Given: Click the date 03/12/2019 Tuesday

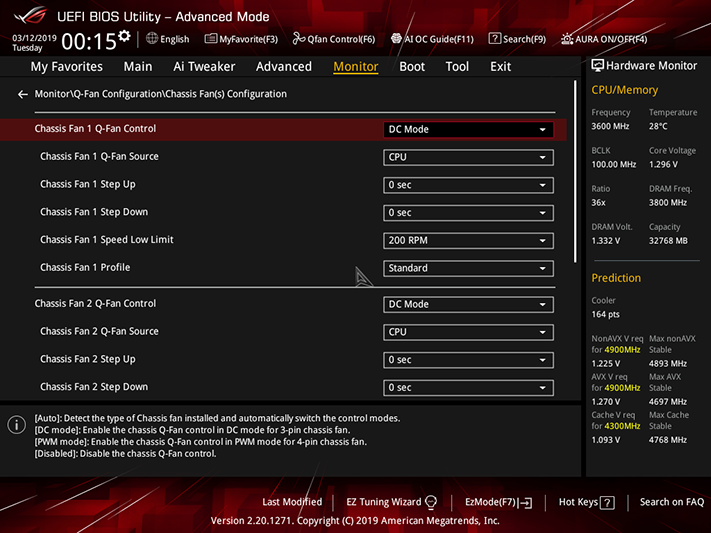Looking at the screenshot, I should (x=34, y=43).
